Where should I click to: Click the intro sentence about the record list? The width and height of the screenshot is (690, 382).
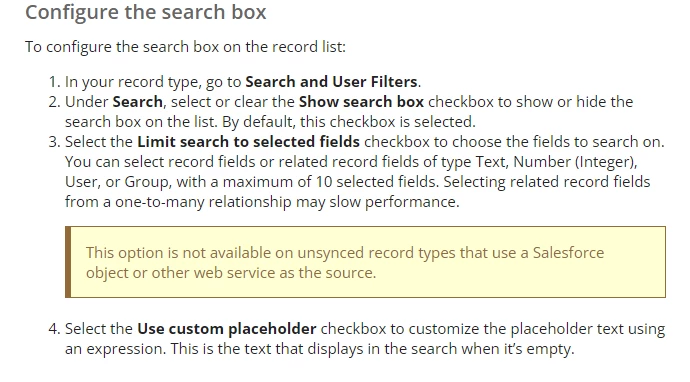[x=185, y=47]
